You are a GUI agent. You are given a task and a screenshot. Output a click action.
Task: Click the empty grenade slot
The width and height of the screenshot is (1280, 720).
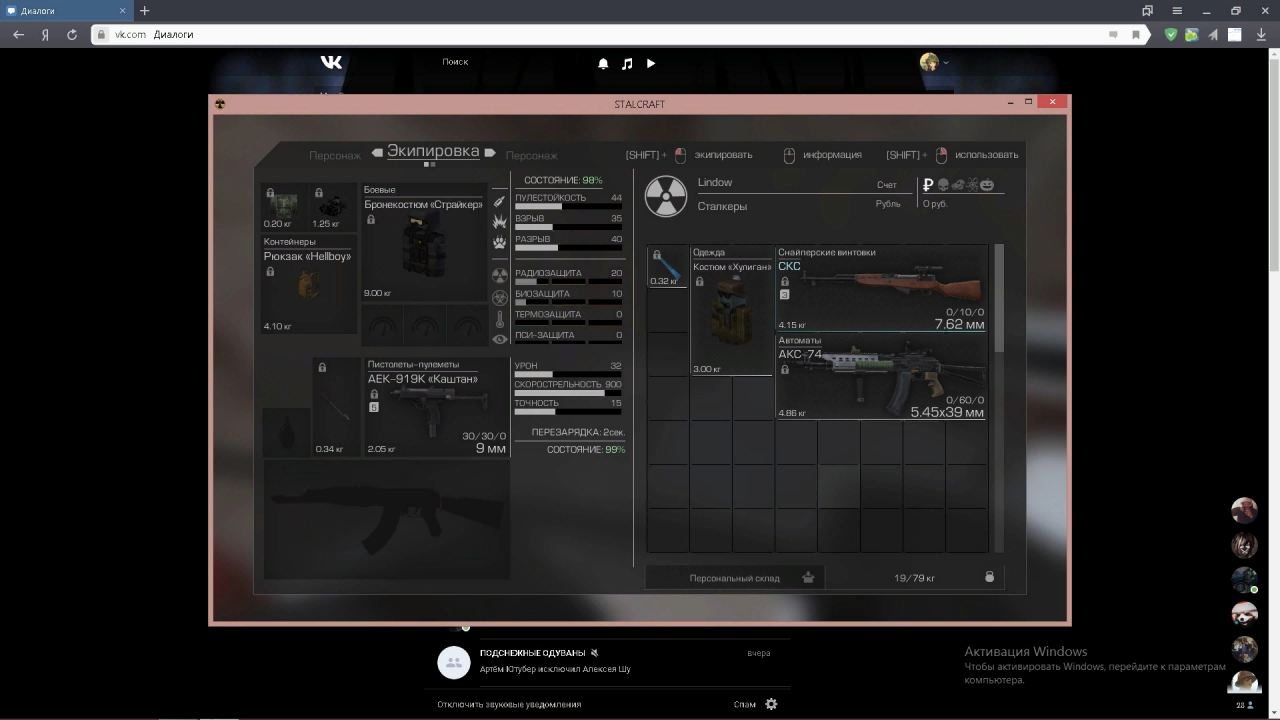tap(286, 432)
